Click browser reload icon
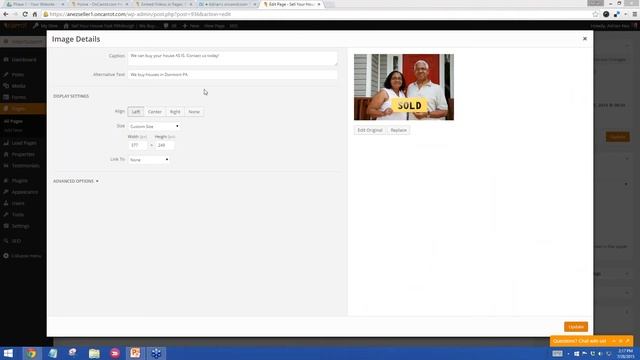This screenshot has width=640, height=360. pyautogui.click(x=25, y=14)
